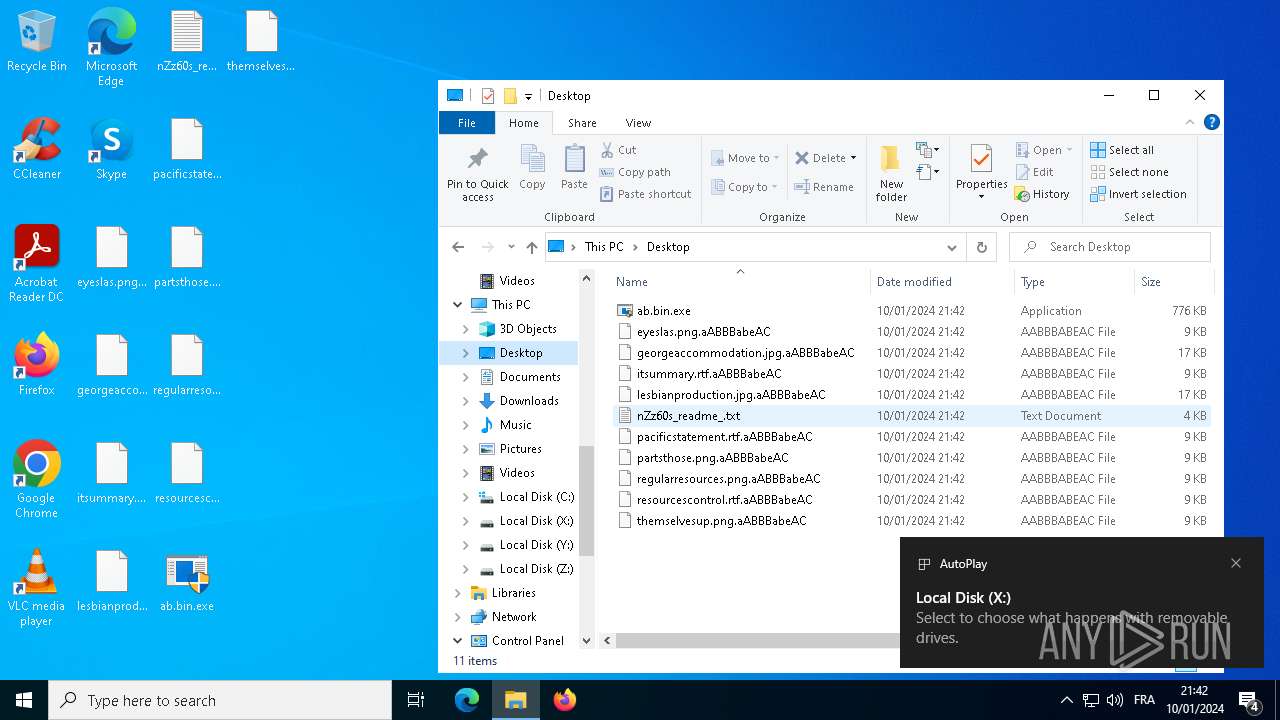Click the Refresh button beside address bar
This screenshot has width=1280, height=720.
pos(982,247)
